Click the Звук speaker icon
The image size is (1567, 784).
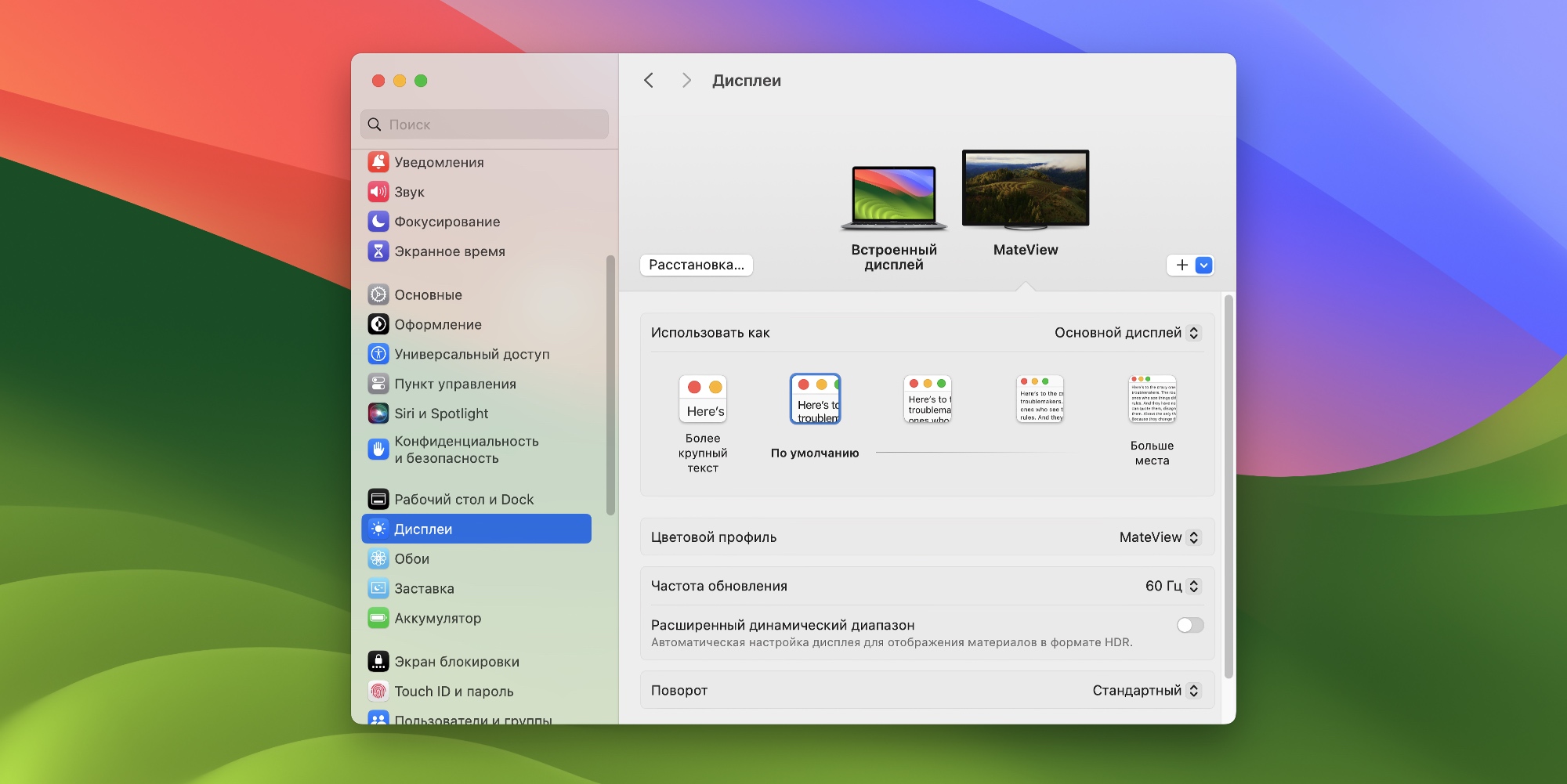click(x=378, y=192)
